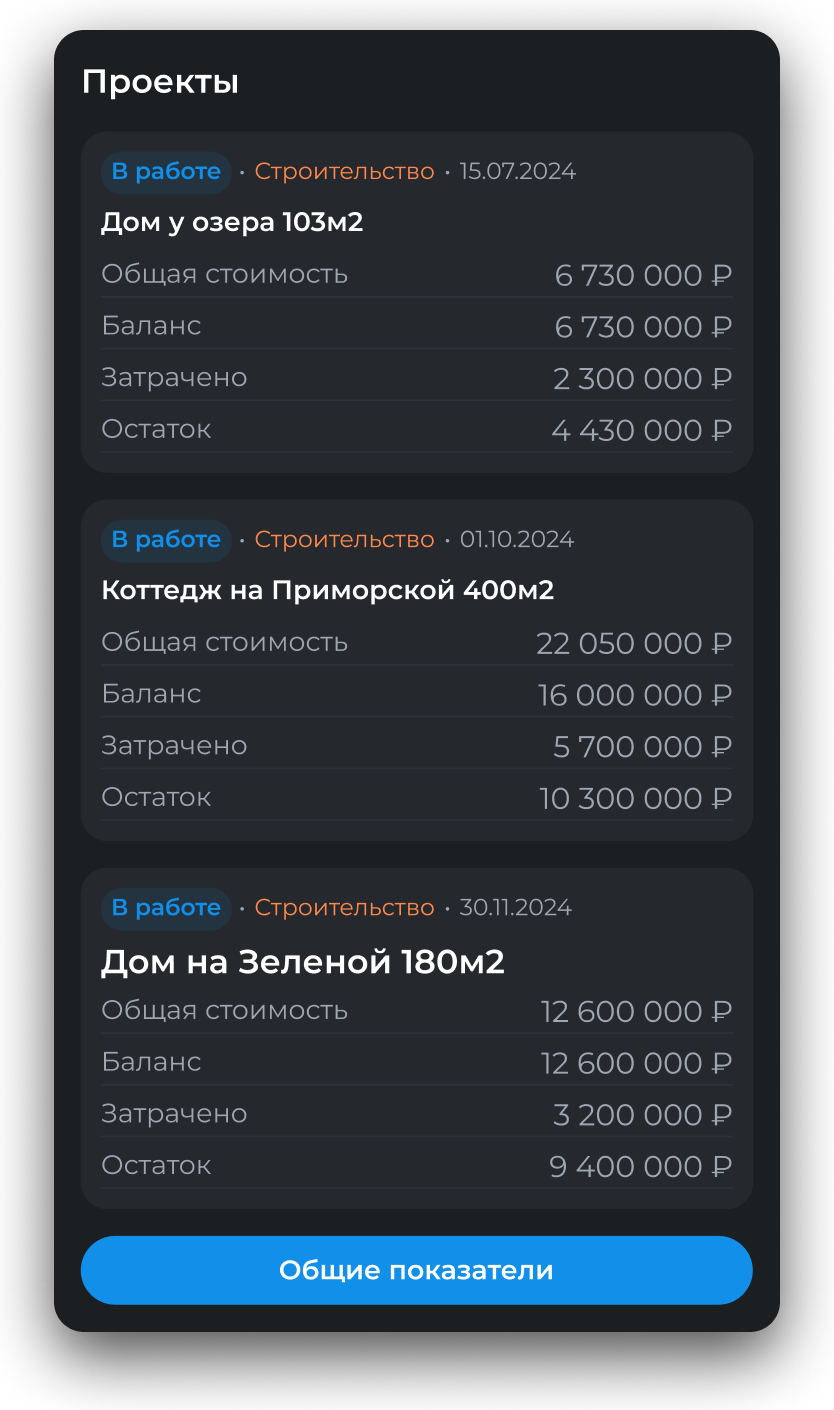
Task: Open the Коттедж на Приморской 400м2 project
Action: (x=327, y=590)
